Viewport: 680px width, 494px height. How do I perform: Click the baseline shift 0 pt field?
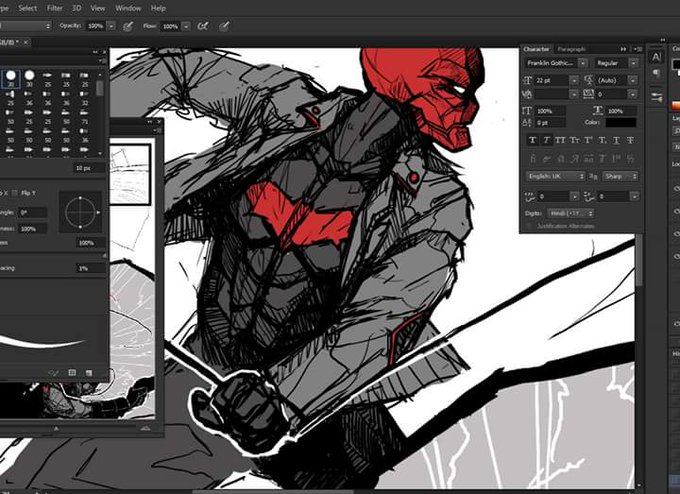coord(550,123)
